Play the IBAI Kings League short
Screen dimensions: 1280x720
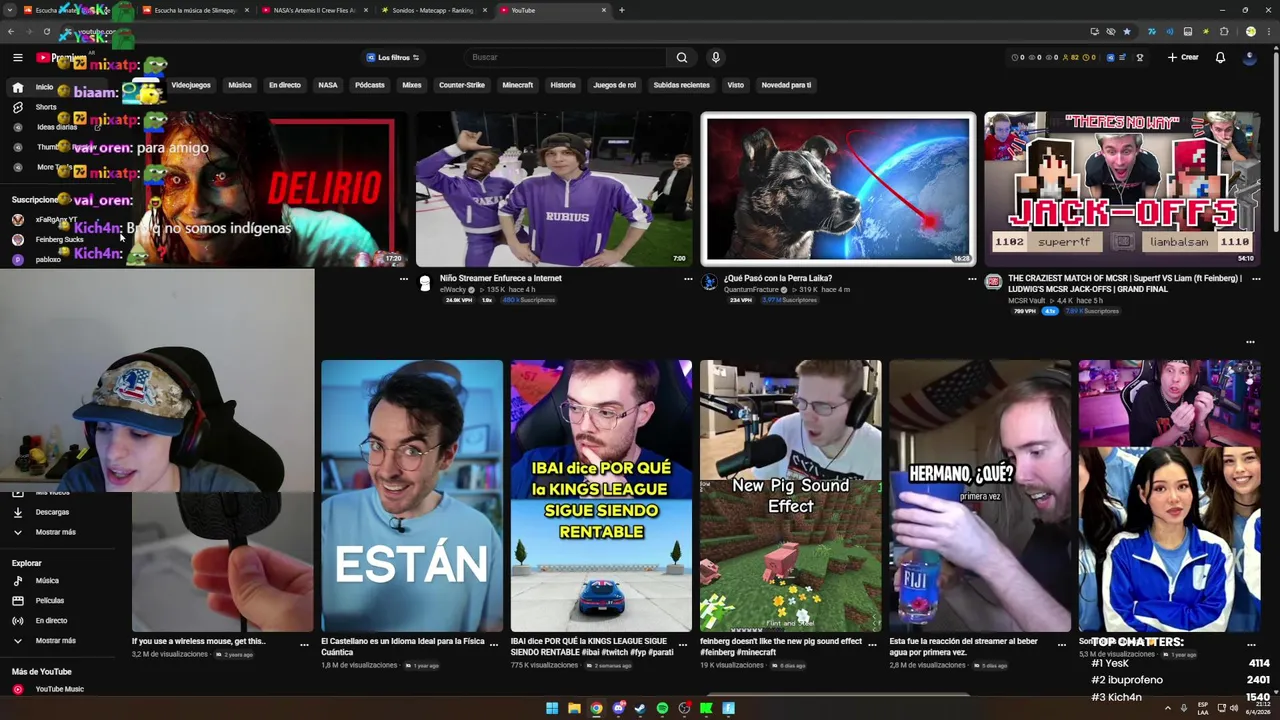[x=601, y=496]
